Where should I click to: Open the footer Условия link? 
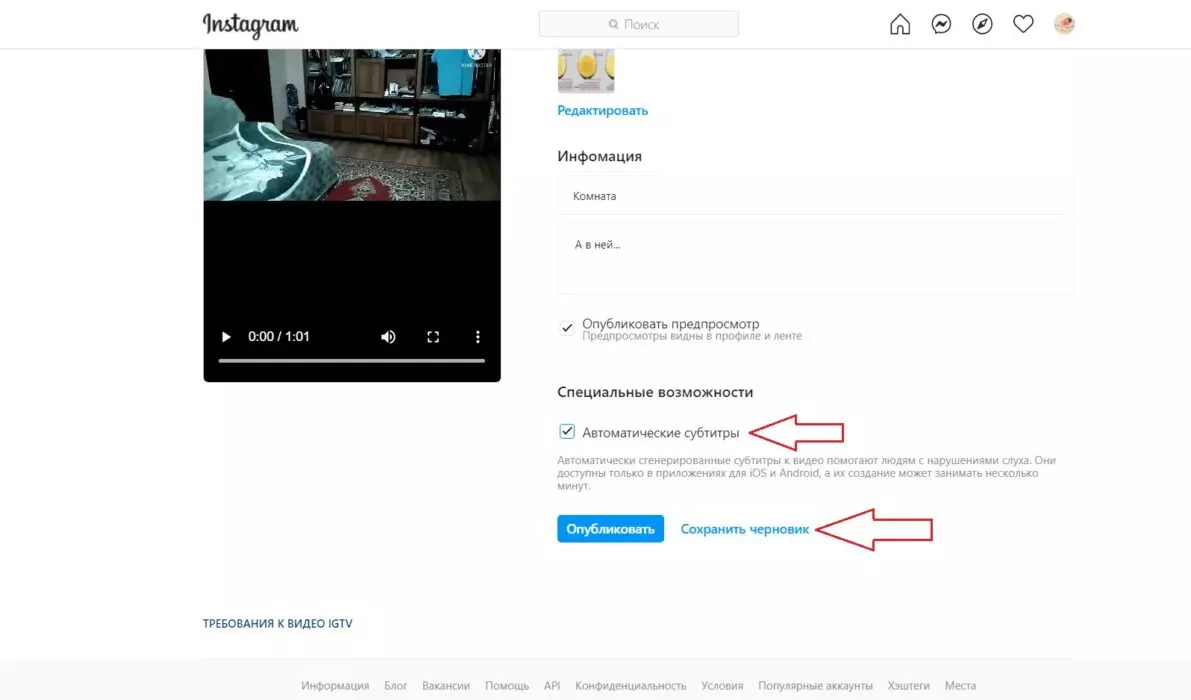(722, 686)
